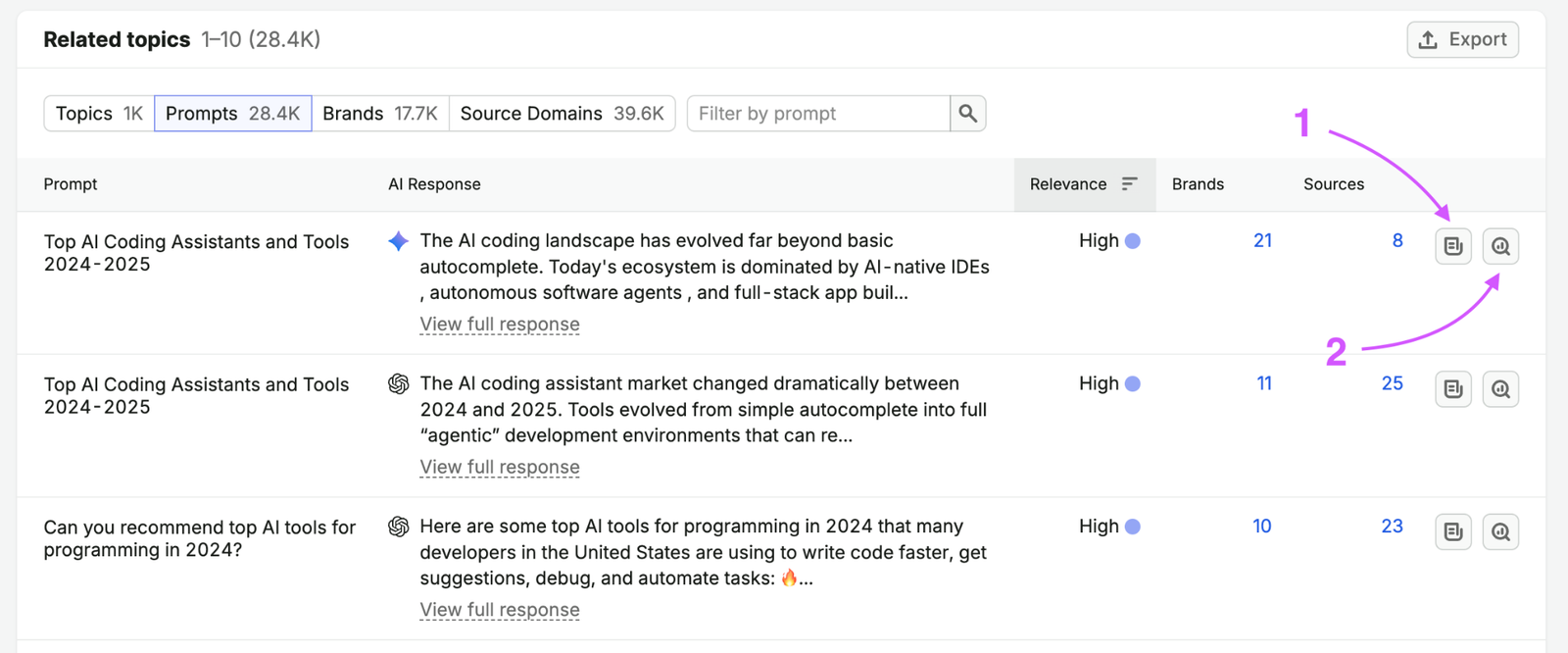Image resolution: width=1568 pixels, height=653 pixels.
Task: Open details icon for programming 2024 row
Action: pos(1453,532)
